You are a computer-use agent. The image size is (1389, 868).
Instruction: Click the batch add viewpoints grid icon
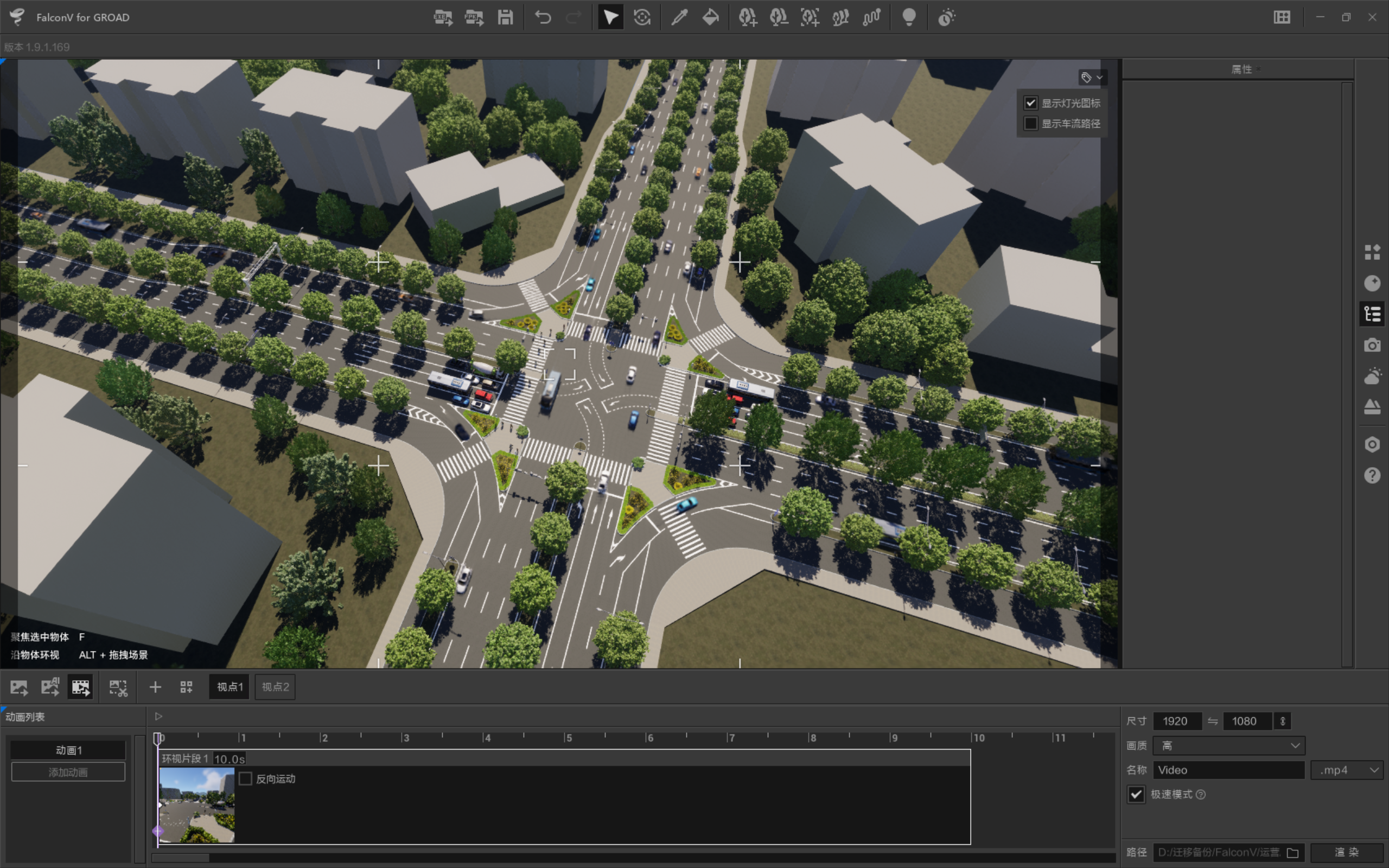pos(186,687)
